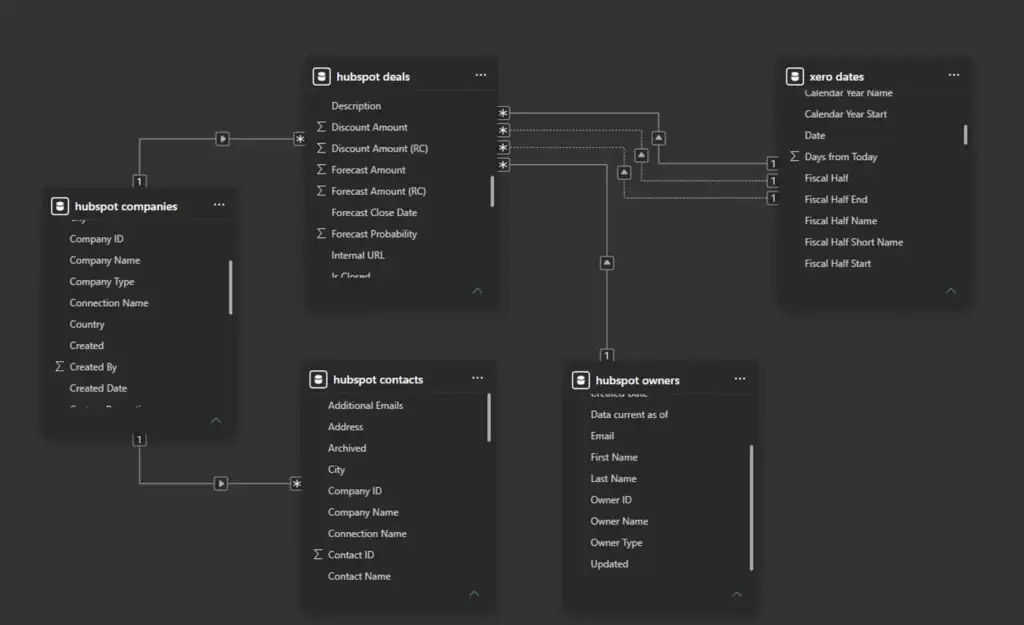This screenshot has width=1024, height=625.
Task: Select Company Name in hubspot contacts table
Action: [x=363, y=512]
